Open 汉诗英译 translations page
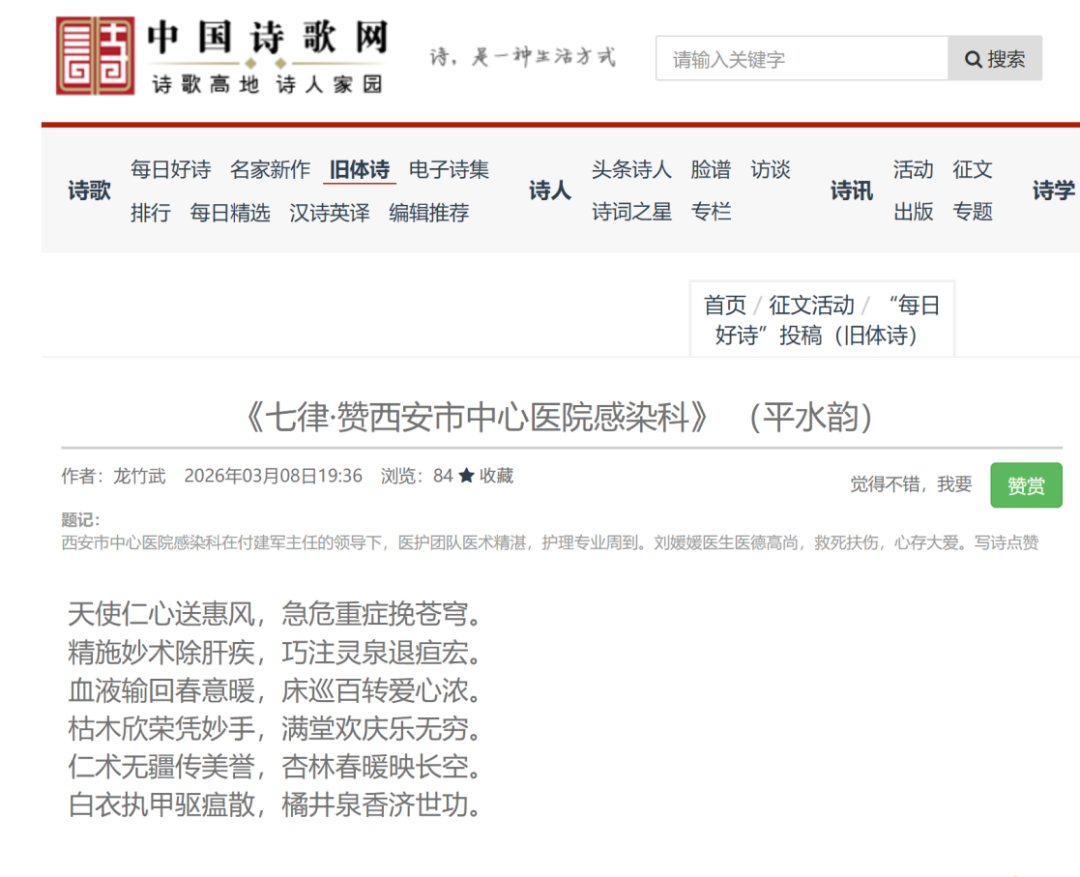The height and width of the screenshot is (877, 1080). coord(329,212)
